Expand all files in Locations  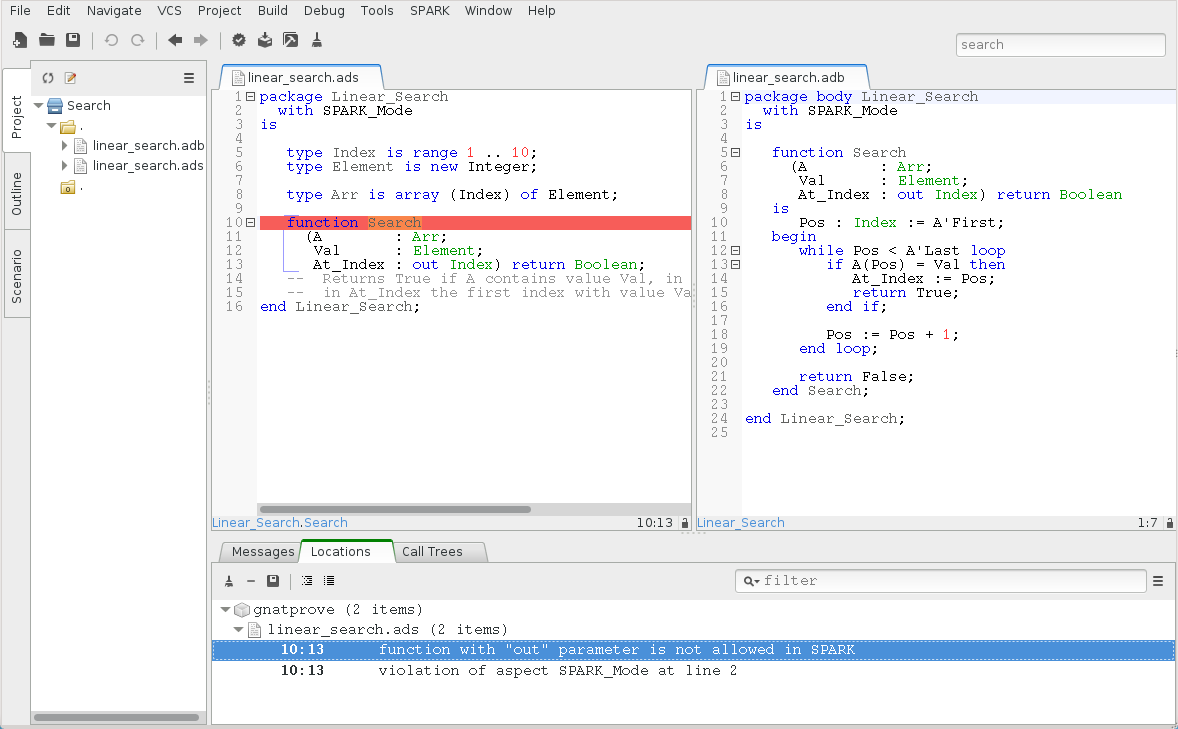click(307, 581)
